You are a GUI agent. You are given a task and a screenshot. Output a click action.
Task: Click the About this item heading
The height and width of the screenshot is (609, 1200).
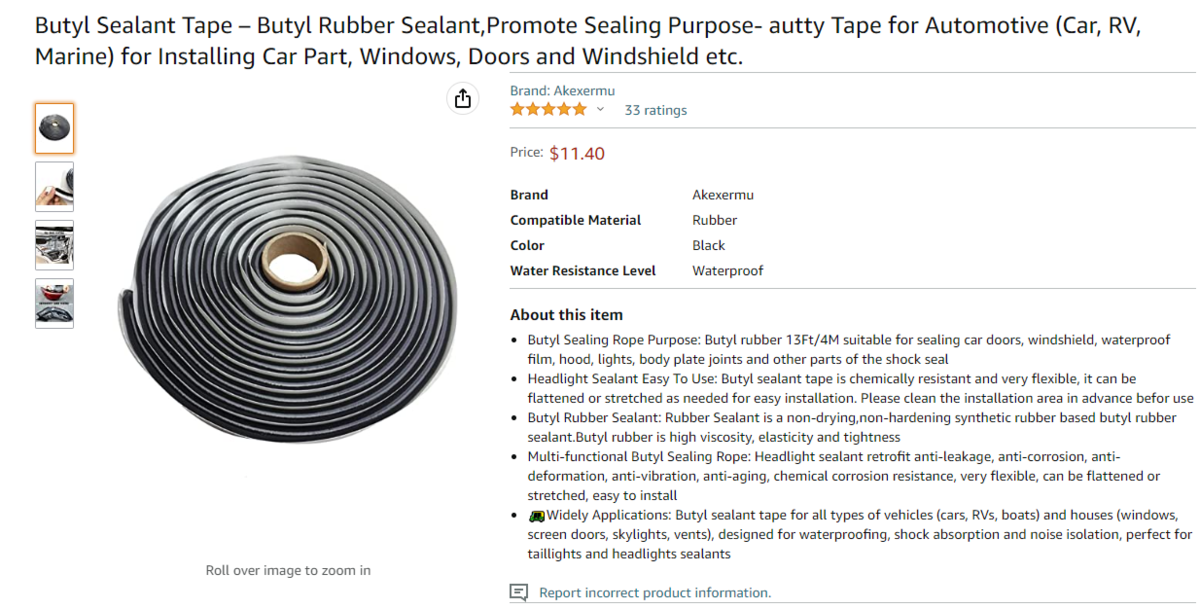(566, 314)
